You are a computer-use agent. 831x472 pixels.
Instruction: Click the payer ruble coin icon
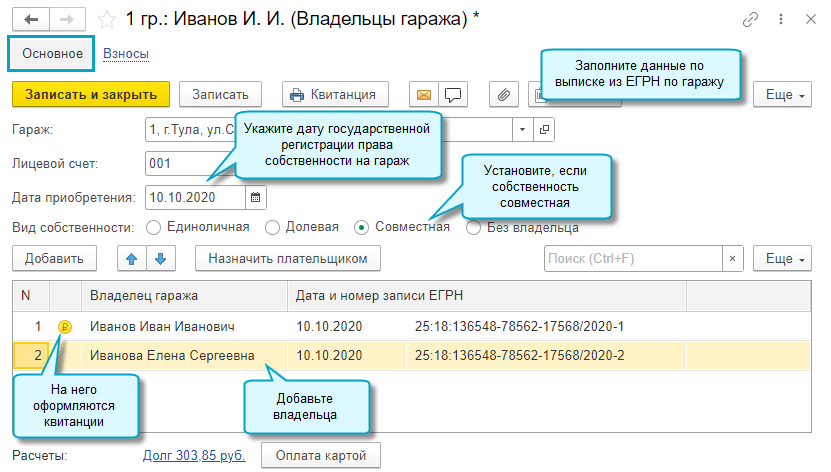tap(65, 327)
